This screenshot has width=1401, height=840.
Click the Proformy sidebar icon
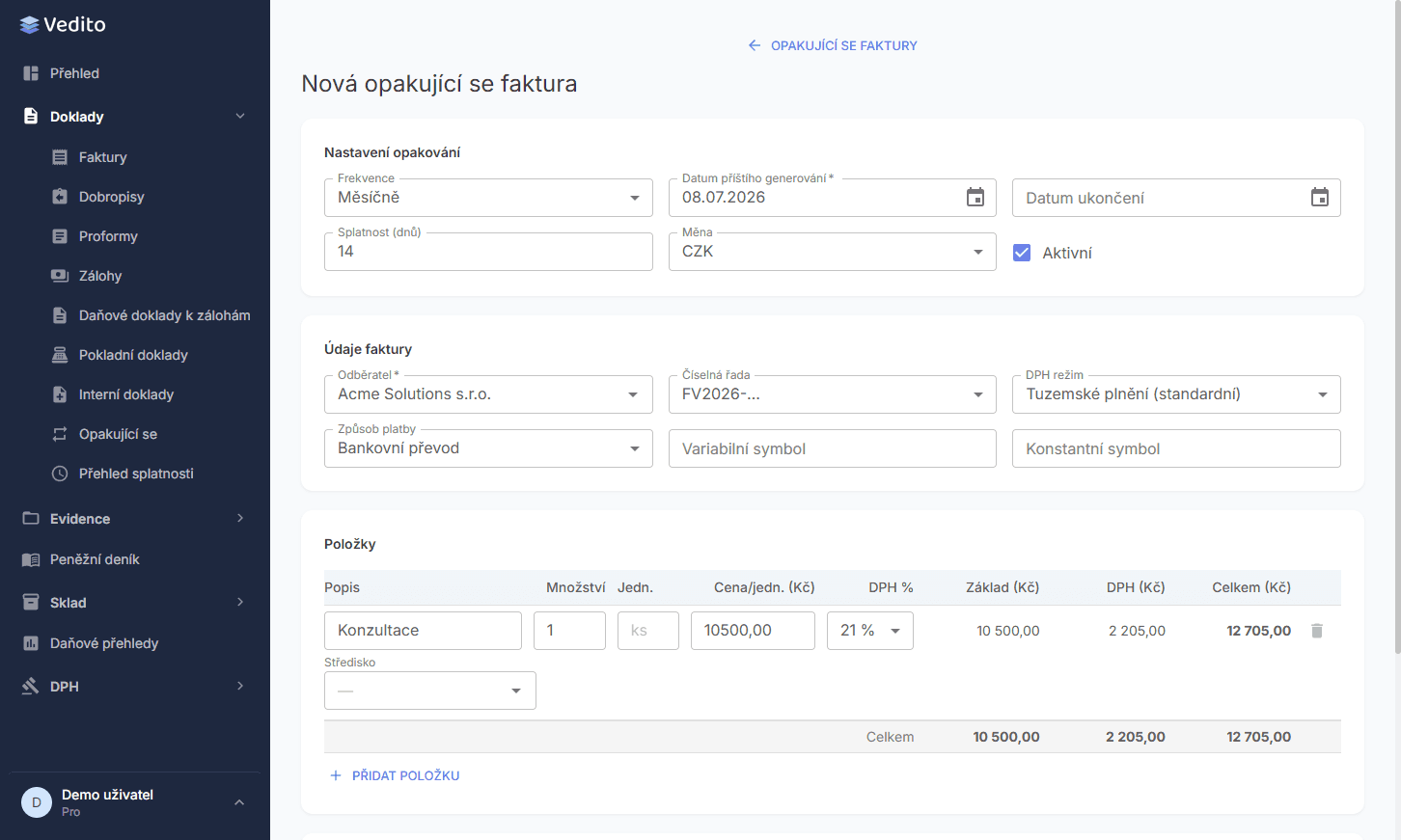click(60, 236)
